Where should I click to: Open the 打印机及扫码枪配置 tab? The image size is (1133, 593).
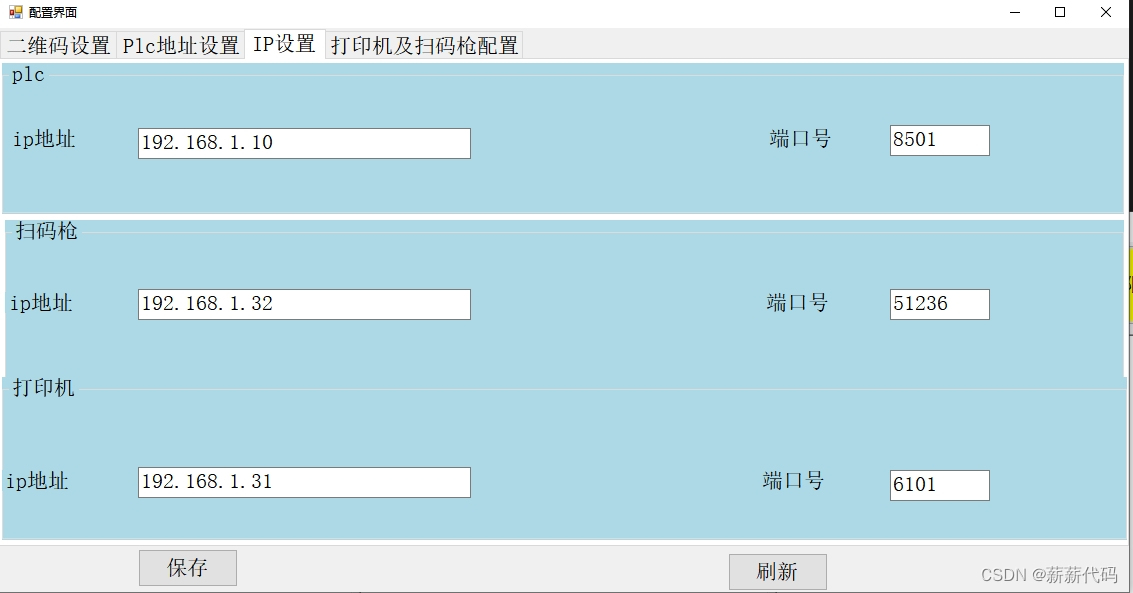click(423, 44)
